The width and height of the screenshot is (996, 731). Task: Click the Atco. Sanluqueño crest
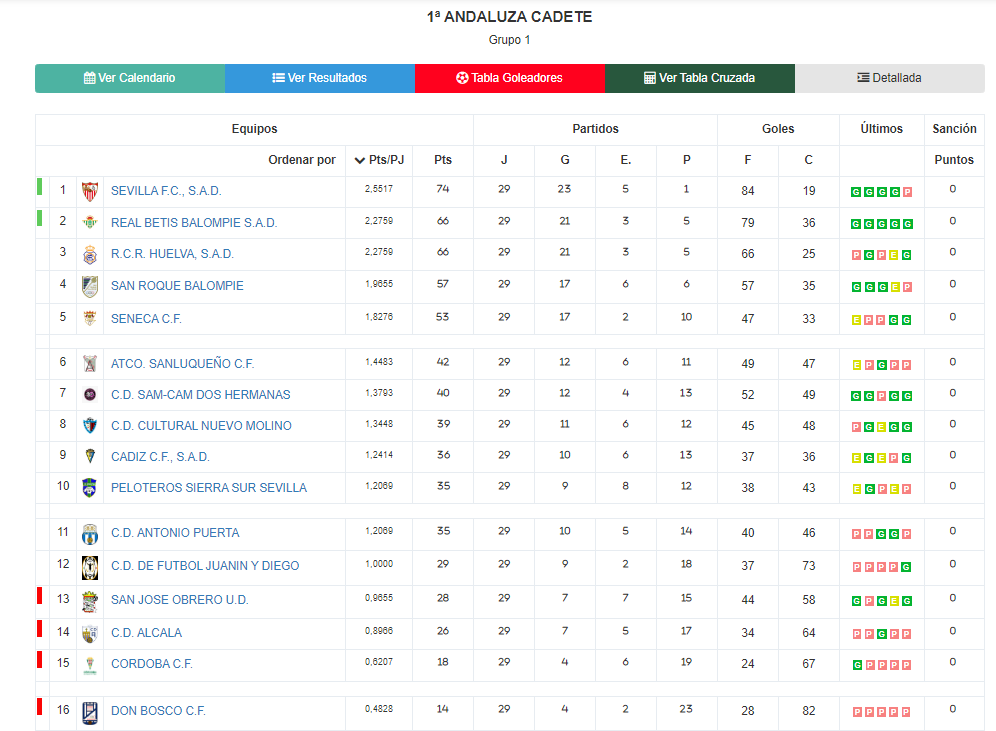click(x=90, y=364)
